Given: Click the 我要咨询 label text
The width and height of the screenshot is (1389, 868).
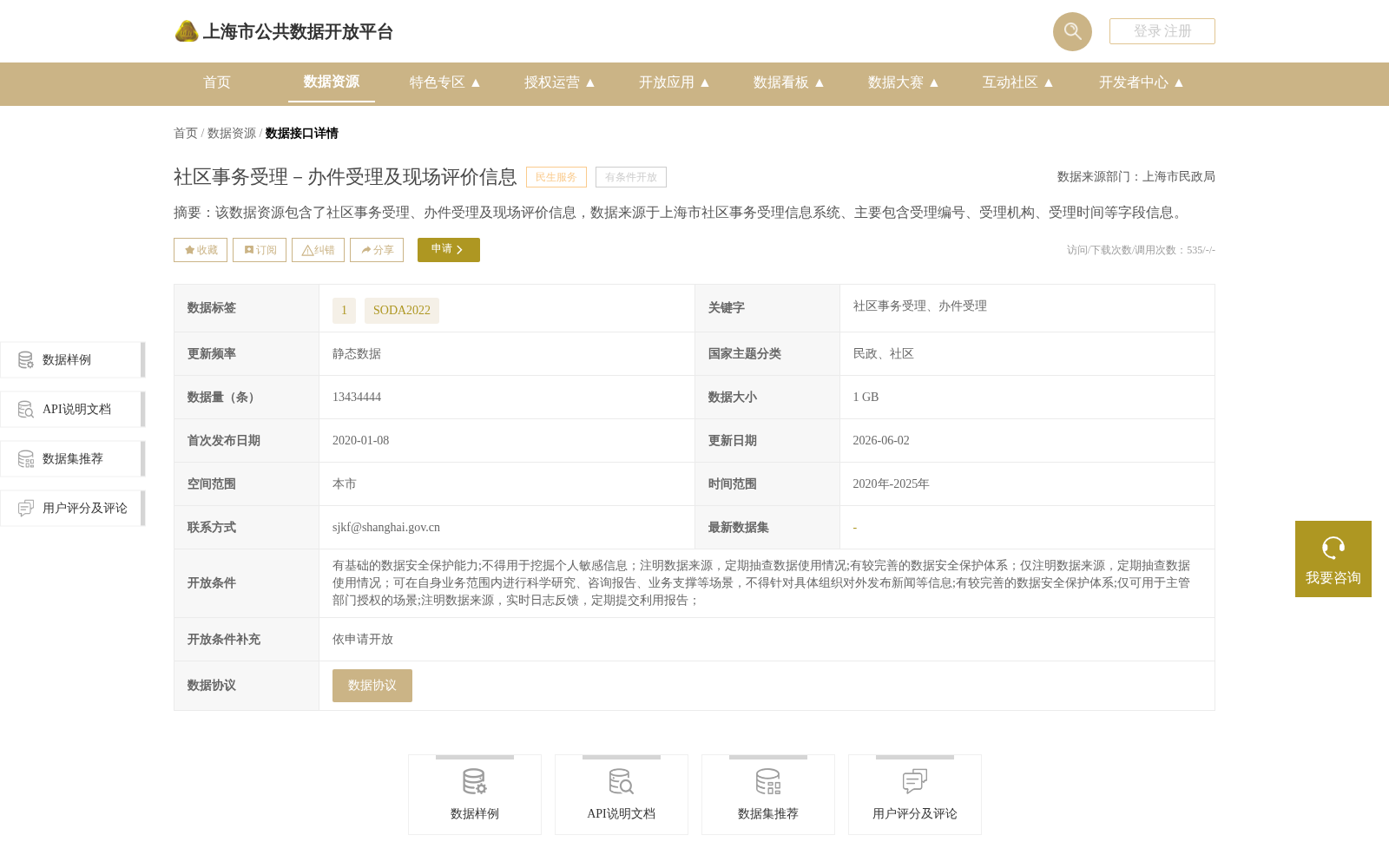Looking at the screenshot, I should tap(1333, 578).
